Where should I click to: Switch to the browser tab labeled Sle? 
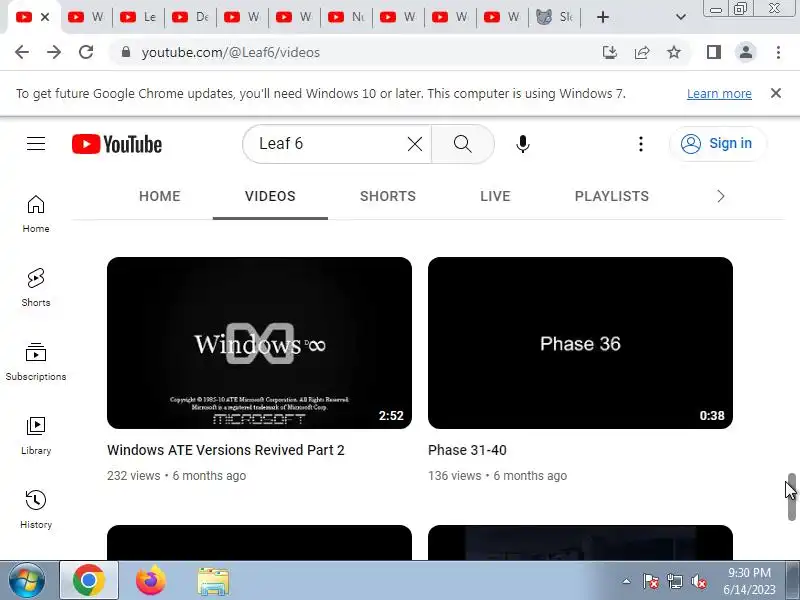click(x=555, y=17)
